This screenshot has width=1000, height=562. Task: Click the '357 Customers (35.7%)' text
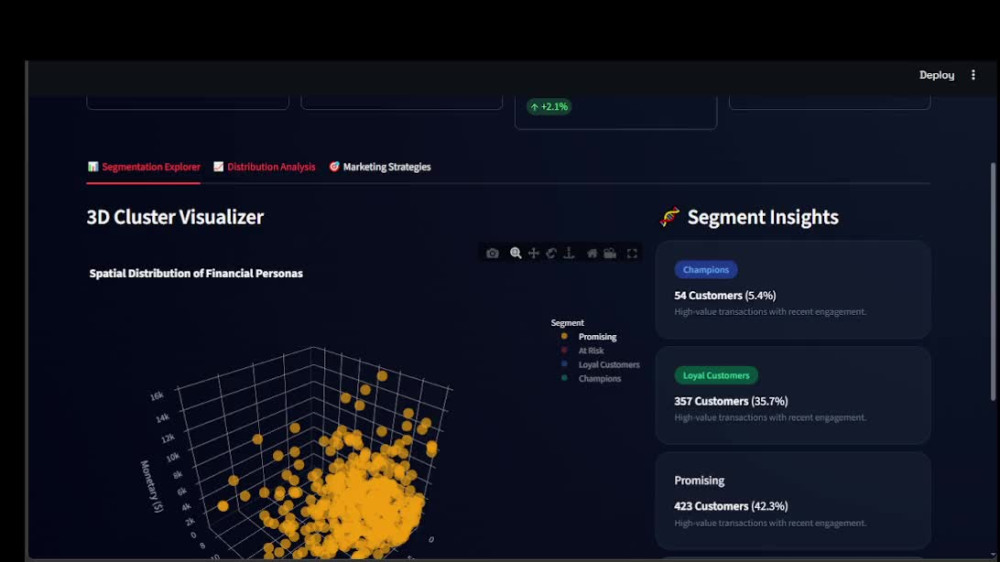[x=731, y=401]
